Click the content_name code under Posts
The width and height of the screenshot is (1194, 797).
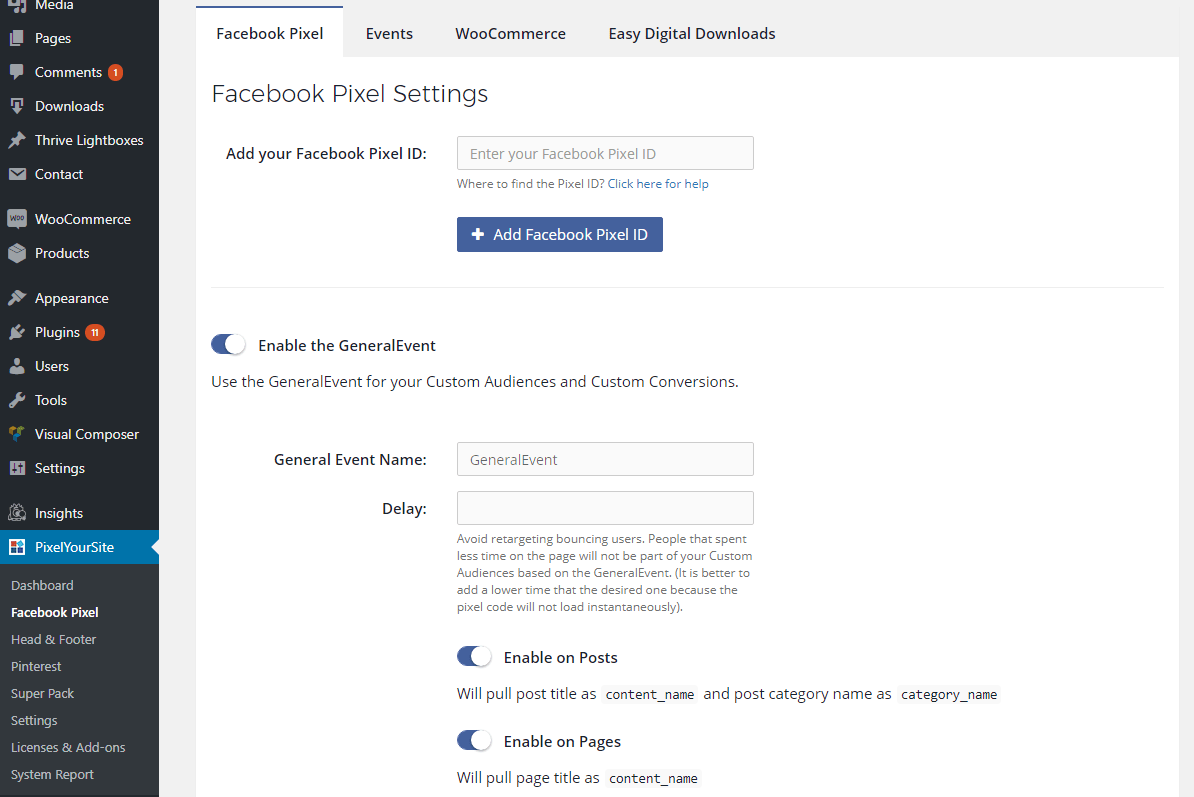650,694
